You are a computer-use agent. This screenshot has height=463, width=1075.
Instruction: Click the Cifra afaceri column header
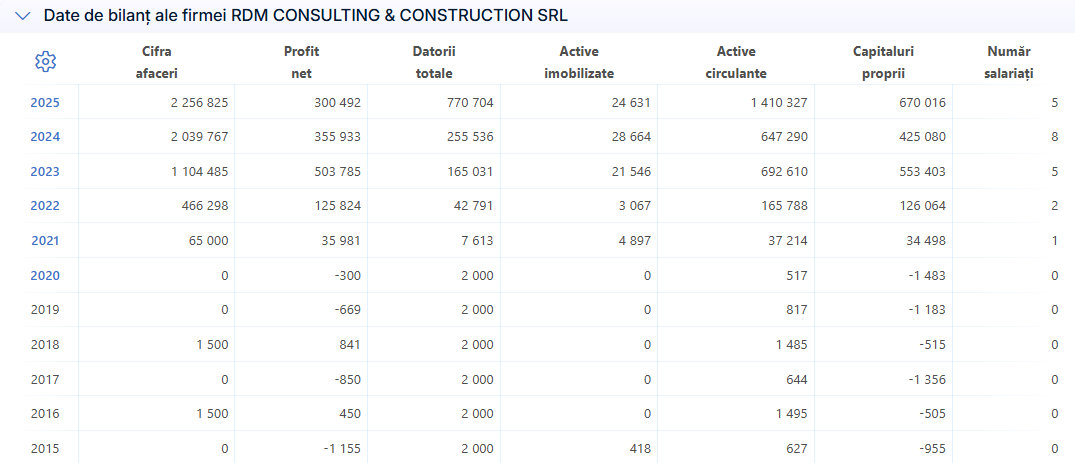pos(157,62)
